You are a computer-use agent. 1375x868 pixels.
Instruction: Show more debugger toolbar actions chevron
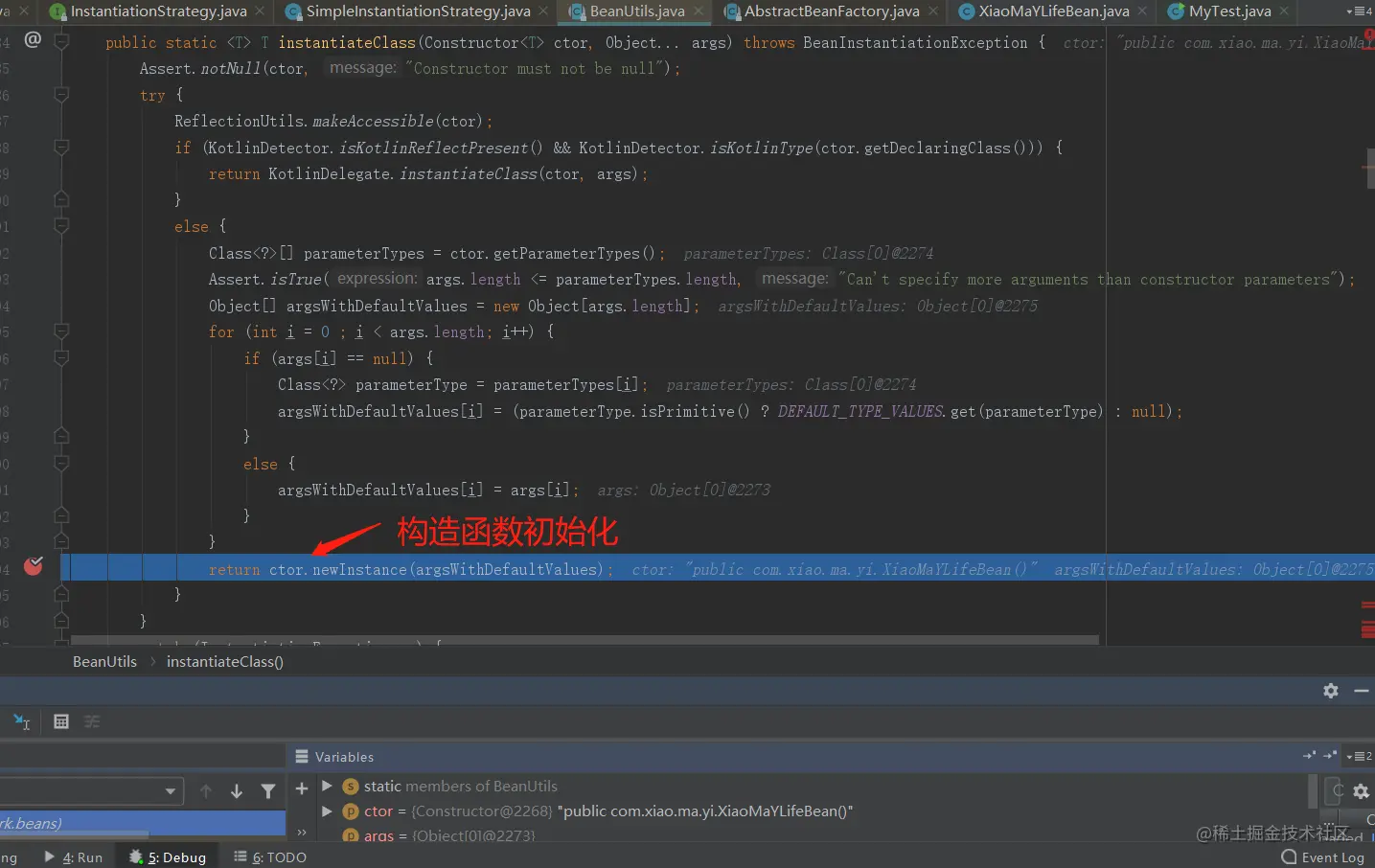point(302,833)
